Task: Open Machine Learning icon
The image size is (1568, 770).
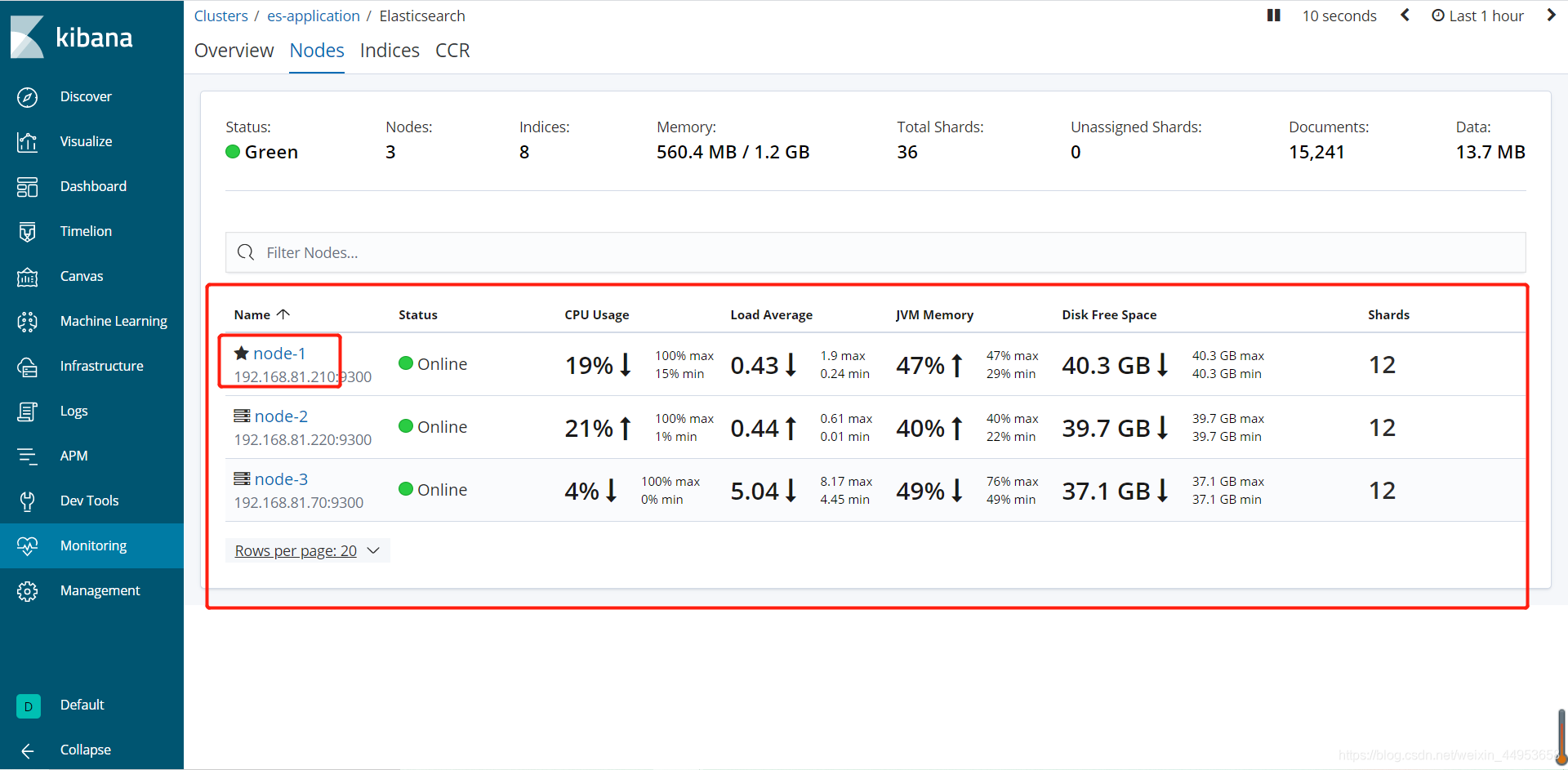Action: (x=27, y=322)
